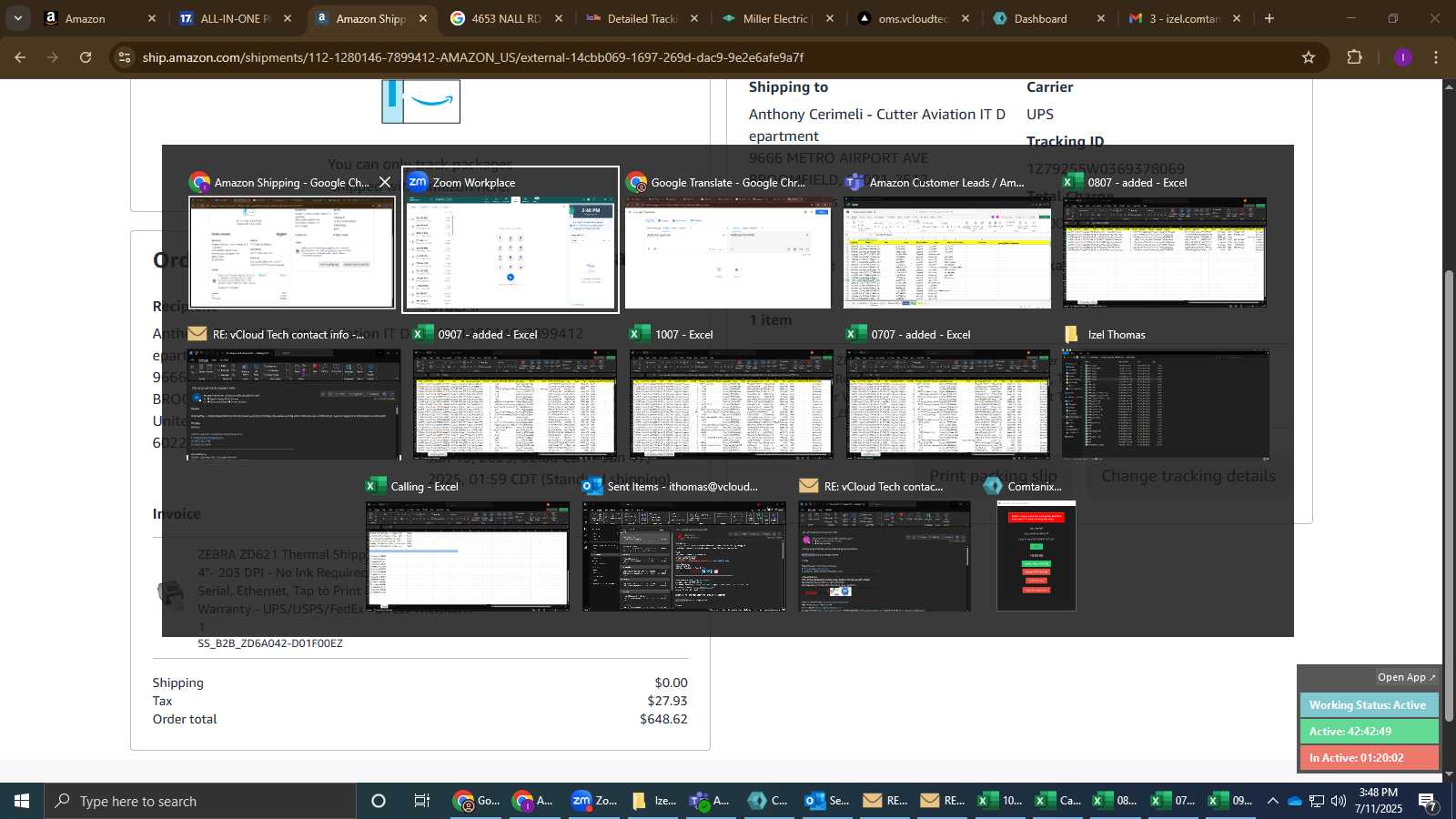Switch to Dashboard browser tab

click(x=1049, y=18)
